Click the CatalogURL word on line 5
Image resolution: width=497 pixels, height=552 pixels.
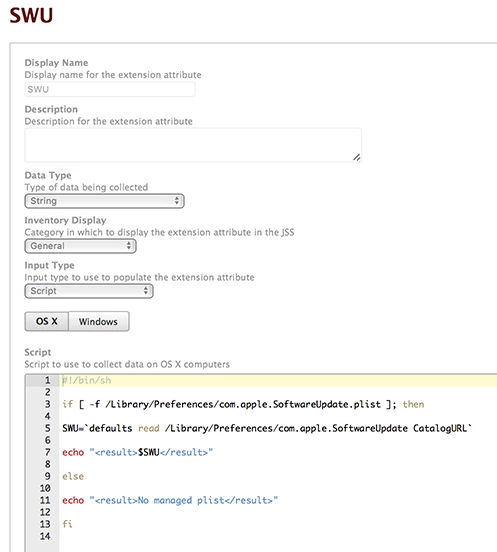click(x=440, y=428)
